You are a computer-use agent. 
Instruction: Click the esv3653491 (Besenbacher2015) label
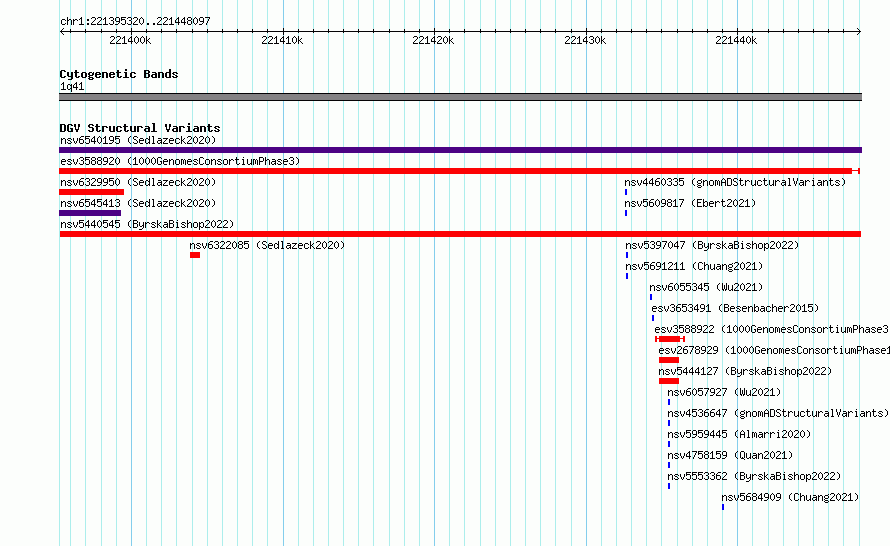pos(735,308)
